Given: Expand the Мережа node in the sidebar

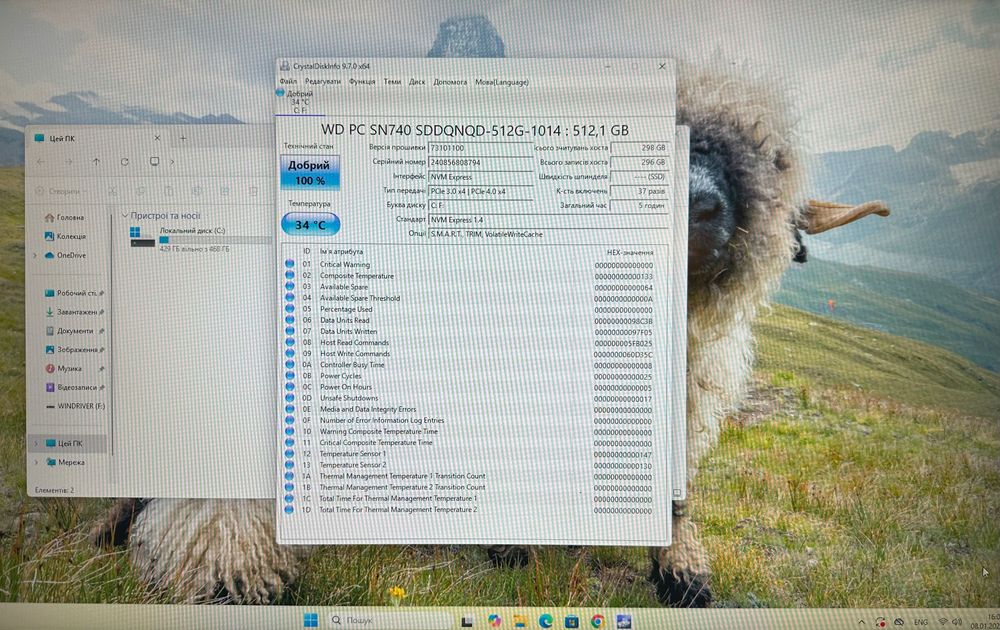Looking at the screenshot, I should [36, 462].
